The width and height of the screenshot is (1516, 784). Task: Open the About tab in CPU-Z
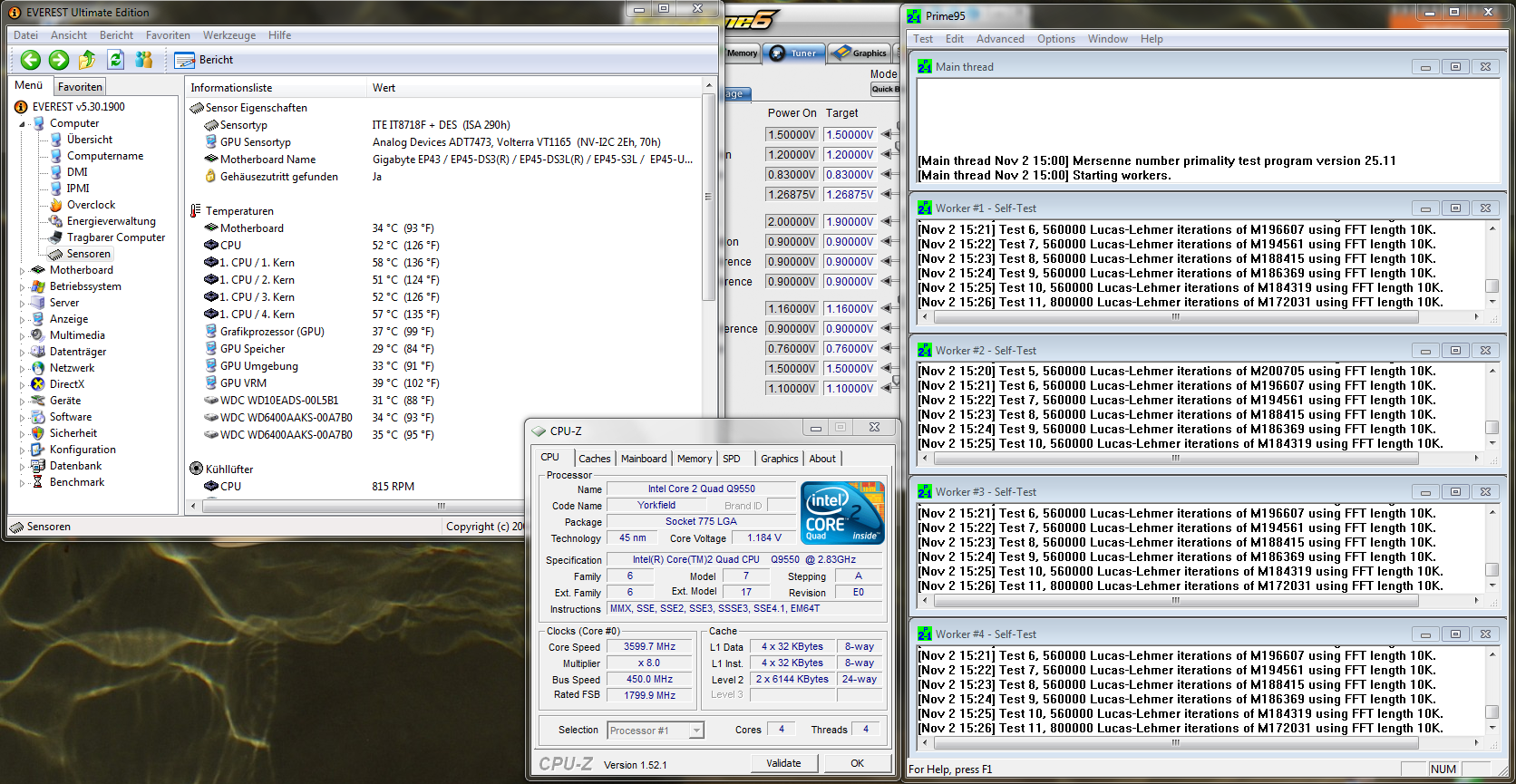coord(823,459)
